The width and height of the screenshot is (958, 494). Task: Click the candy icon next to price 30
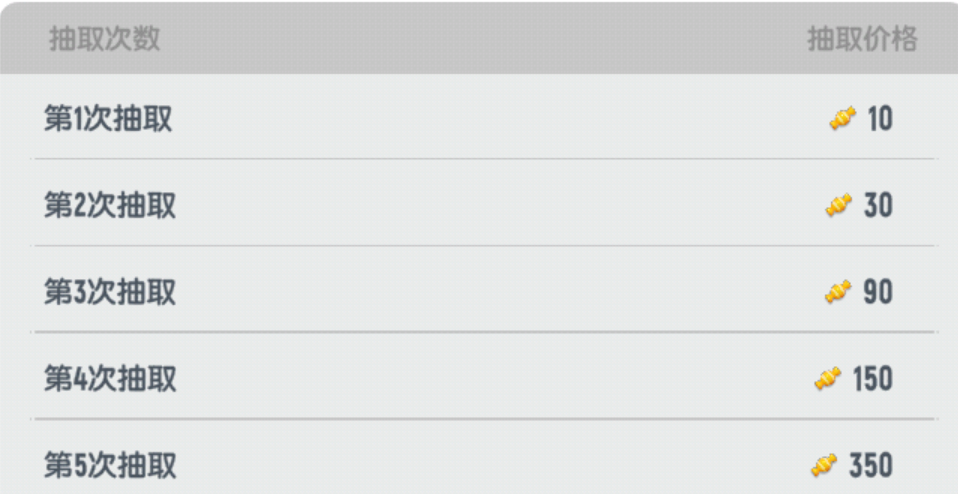(838, 205)
